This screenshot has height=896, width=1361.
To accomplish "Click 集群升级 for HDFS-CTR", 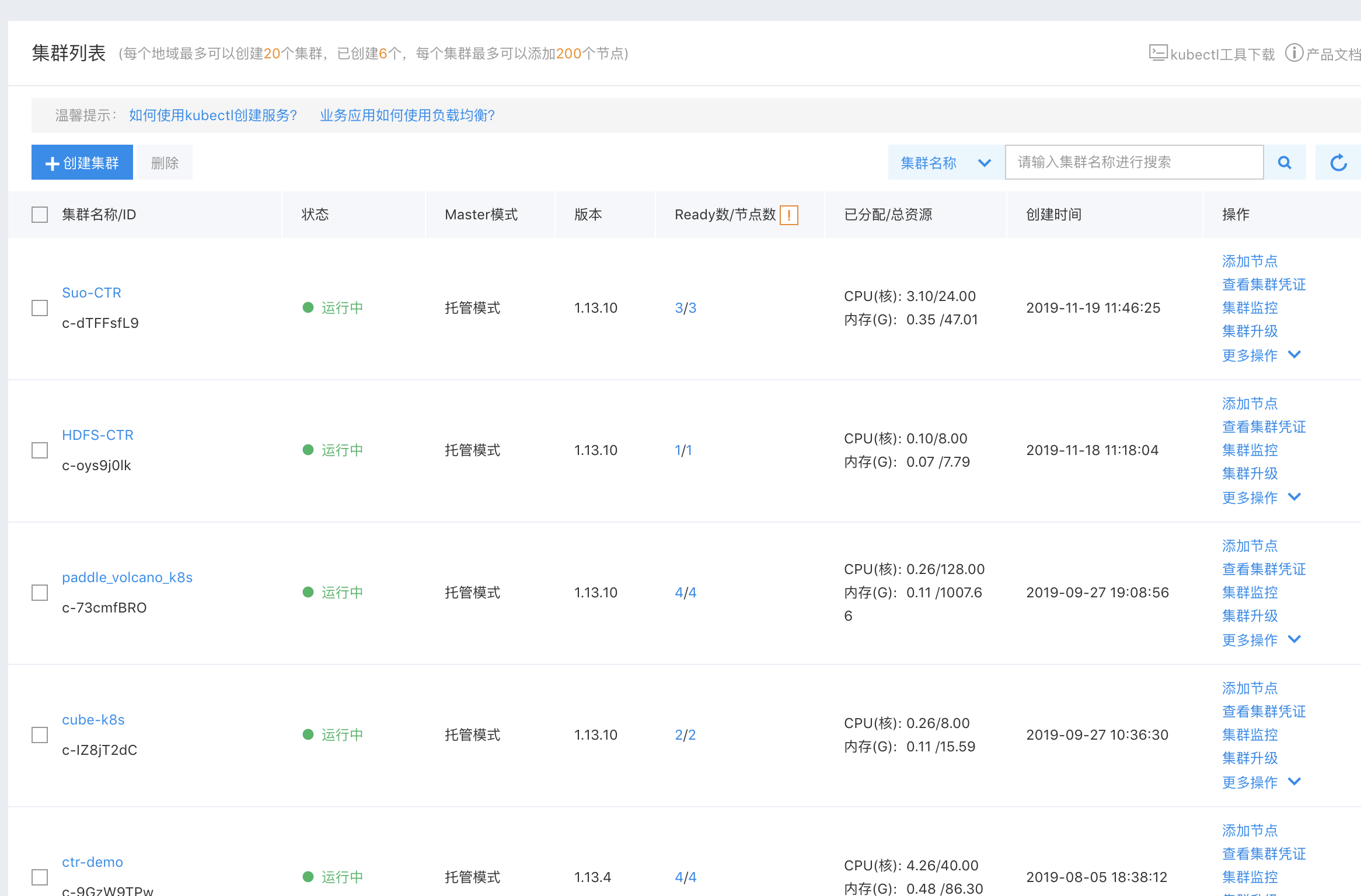I will [1250, 473].
